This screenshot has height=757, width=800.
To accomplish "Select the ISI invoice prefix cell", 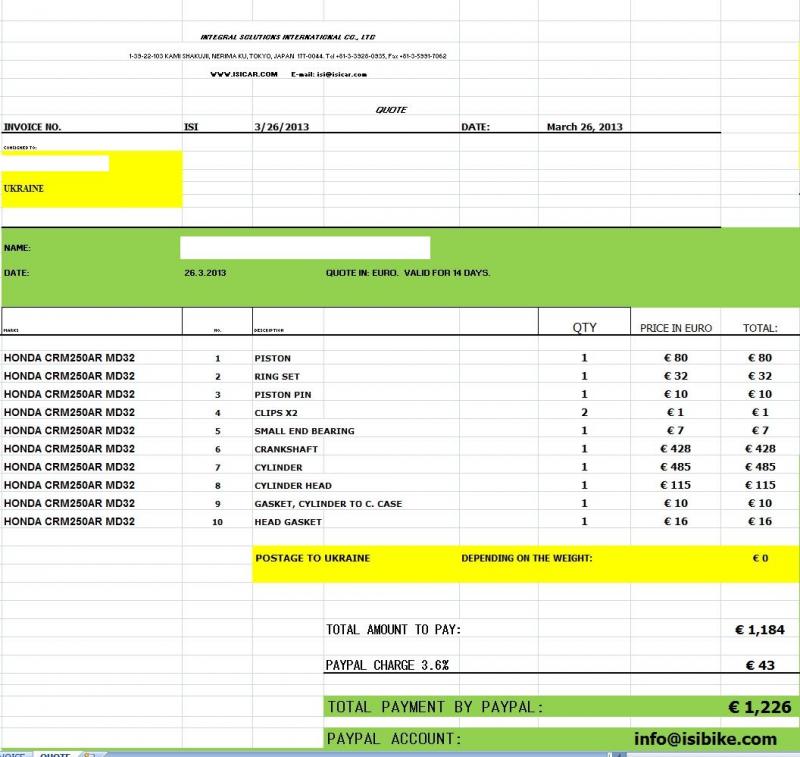I will coord(191,127).
